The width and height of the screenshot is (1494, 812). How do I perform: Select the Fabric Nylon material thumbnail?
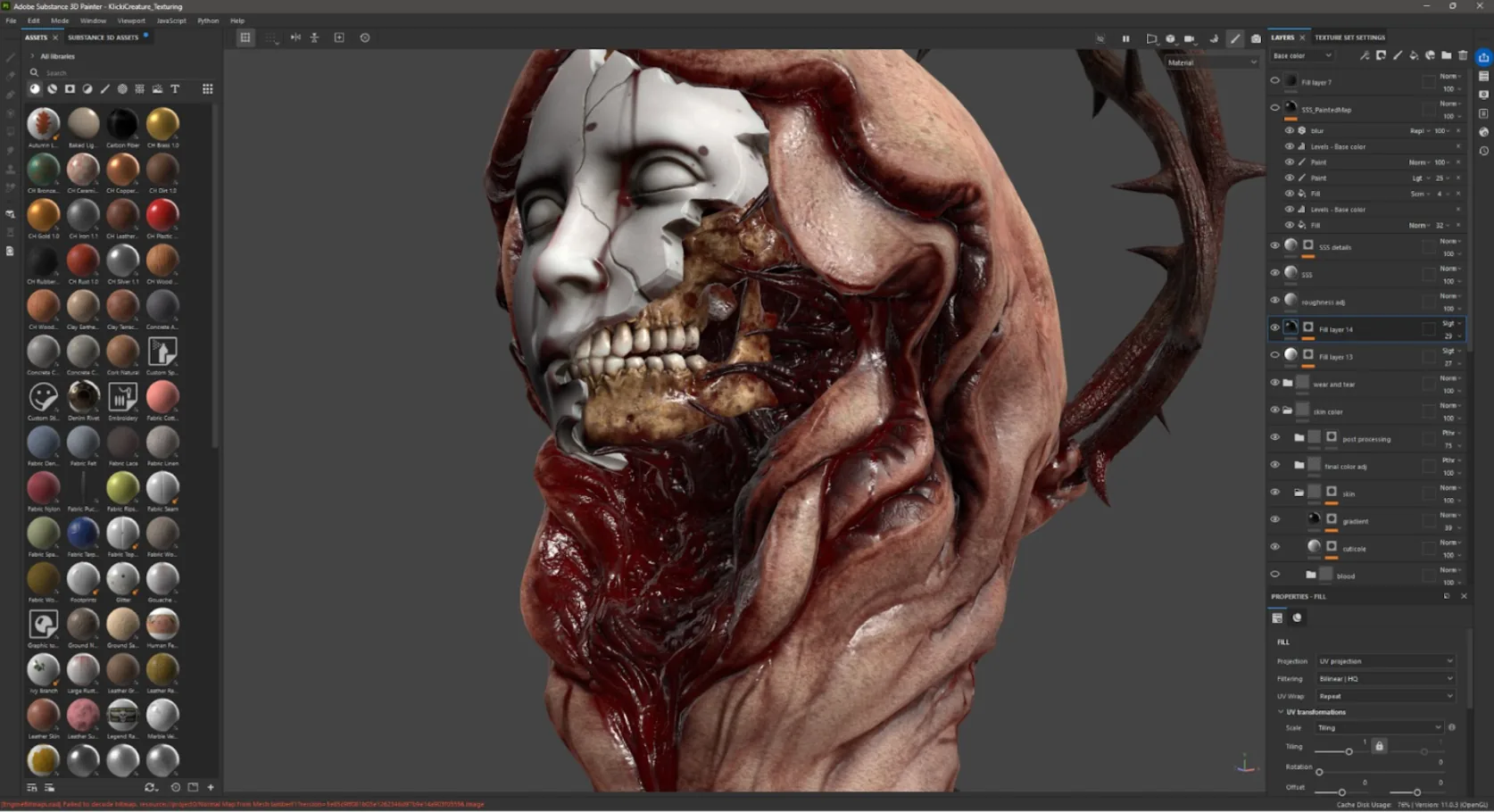(x=43, y=488)
